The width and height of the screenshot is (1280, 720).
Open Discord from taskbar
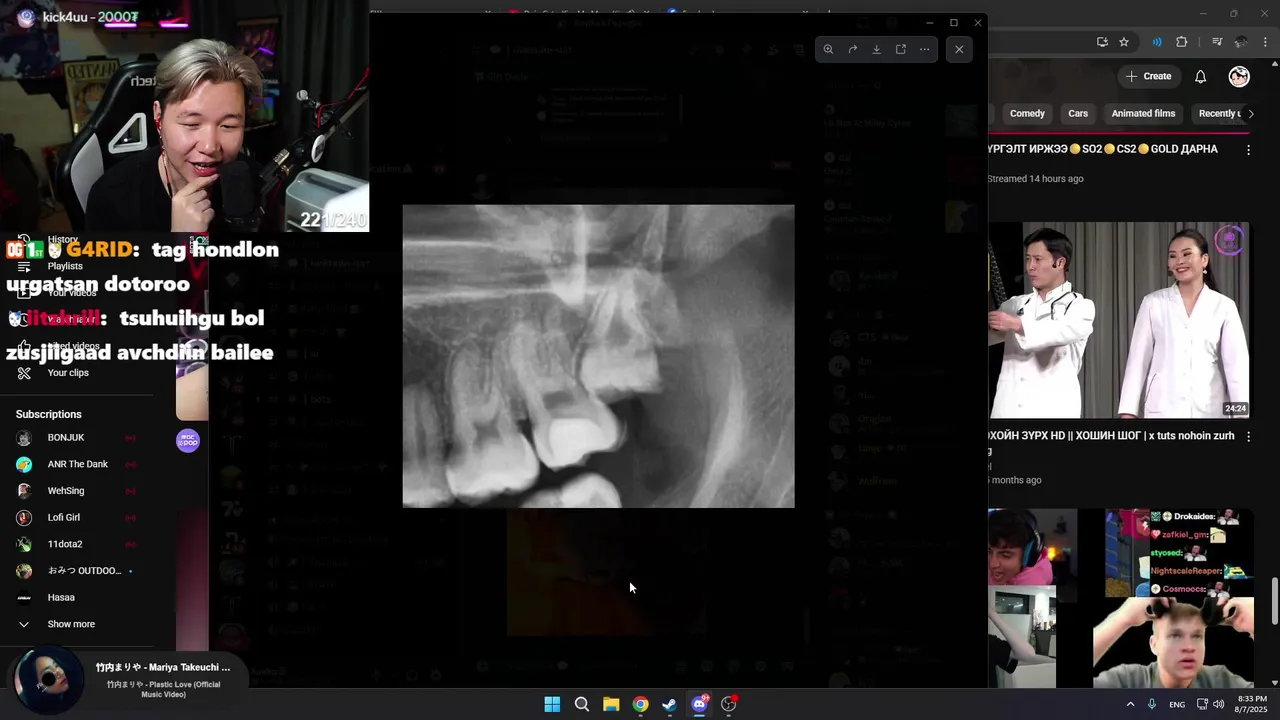(699, 704)
